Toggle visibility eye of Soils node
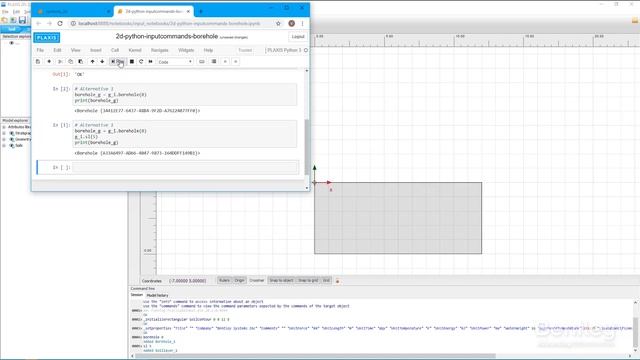The height and width of the screenshot is (360, 640). click(12, 145)
